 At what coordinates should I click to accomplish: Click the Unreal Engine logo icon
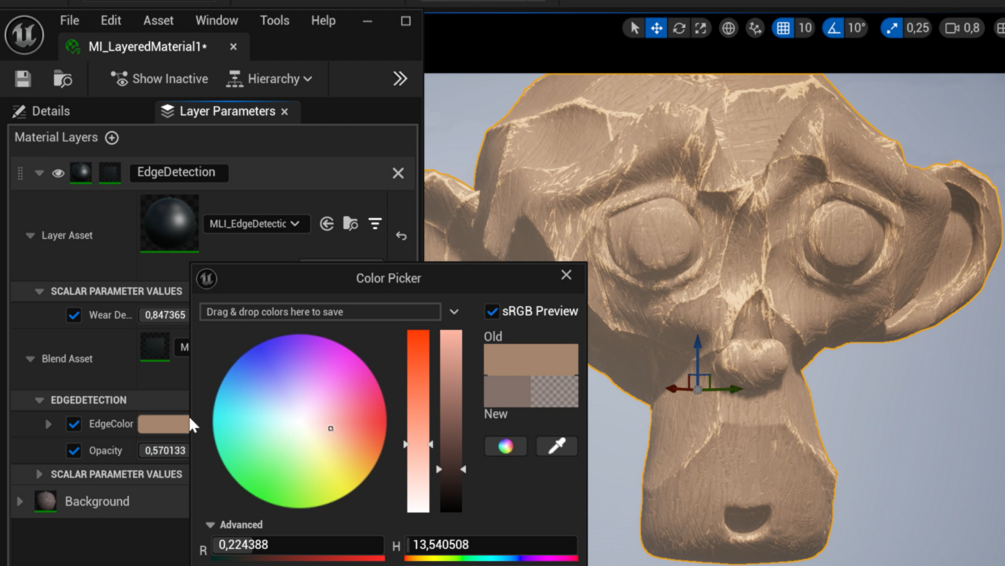click(x=24, y=35)
